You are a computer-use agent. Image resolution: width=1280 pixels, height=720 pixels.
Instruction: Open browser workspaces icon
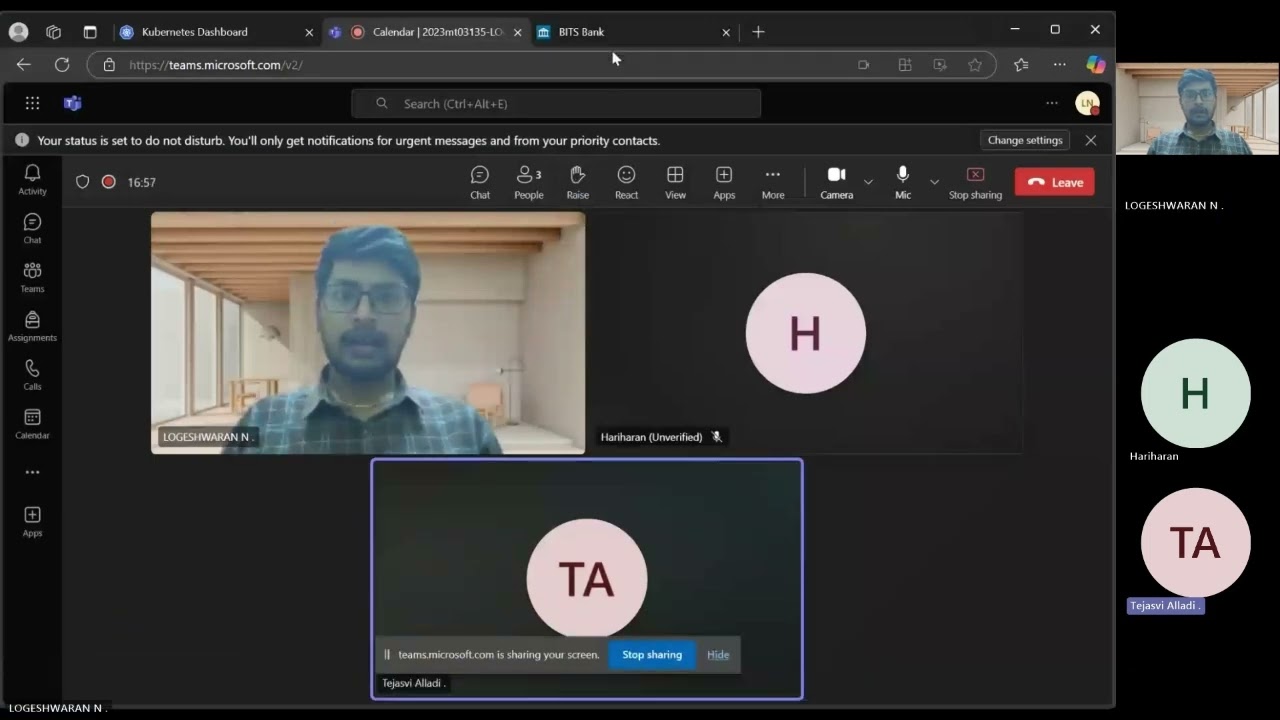point(54,32)
